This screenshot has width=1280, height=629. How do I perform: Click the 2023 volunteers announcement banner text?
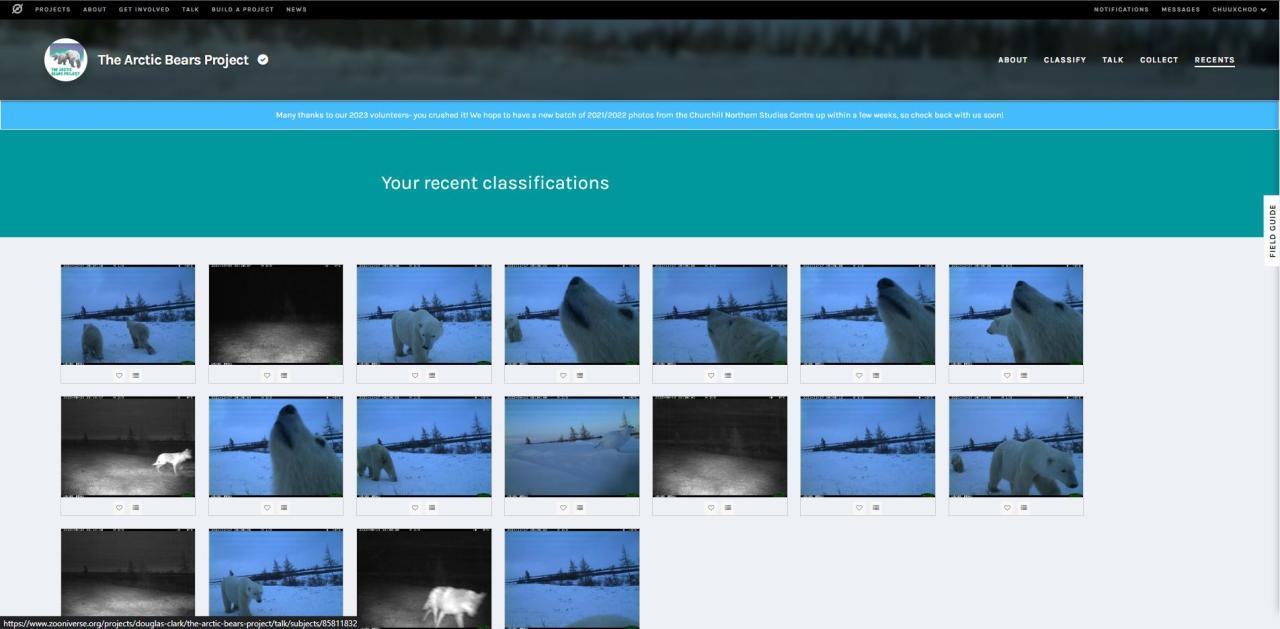(640, 115)
